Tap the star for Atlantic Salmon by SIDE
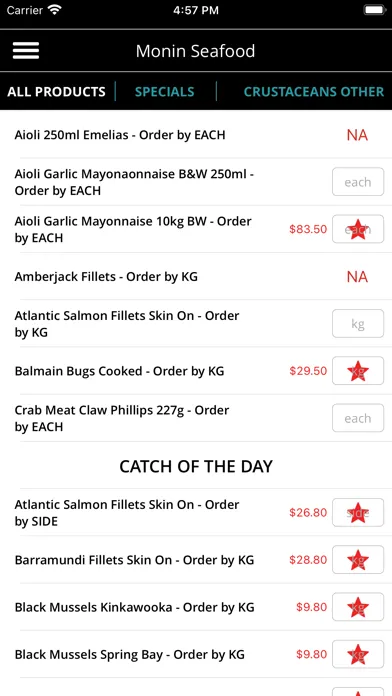The height and width of the screenshot is (696, 392). point(358,513)
